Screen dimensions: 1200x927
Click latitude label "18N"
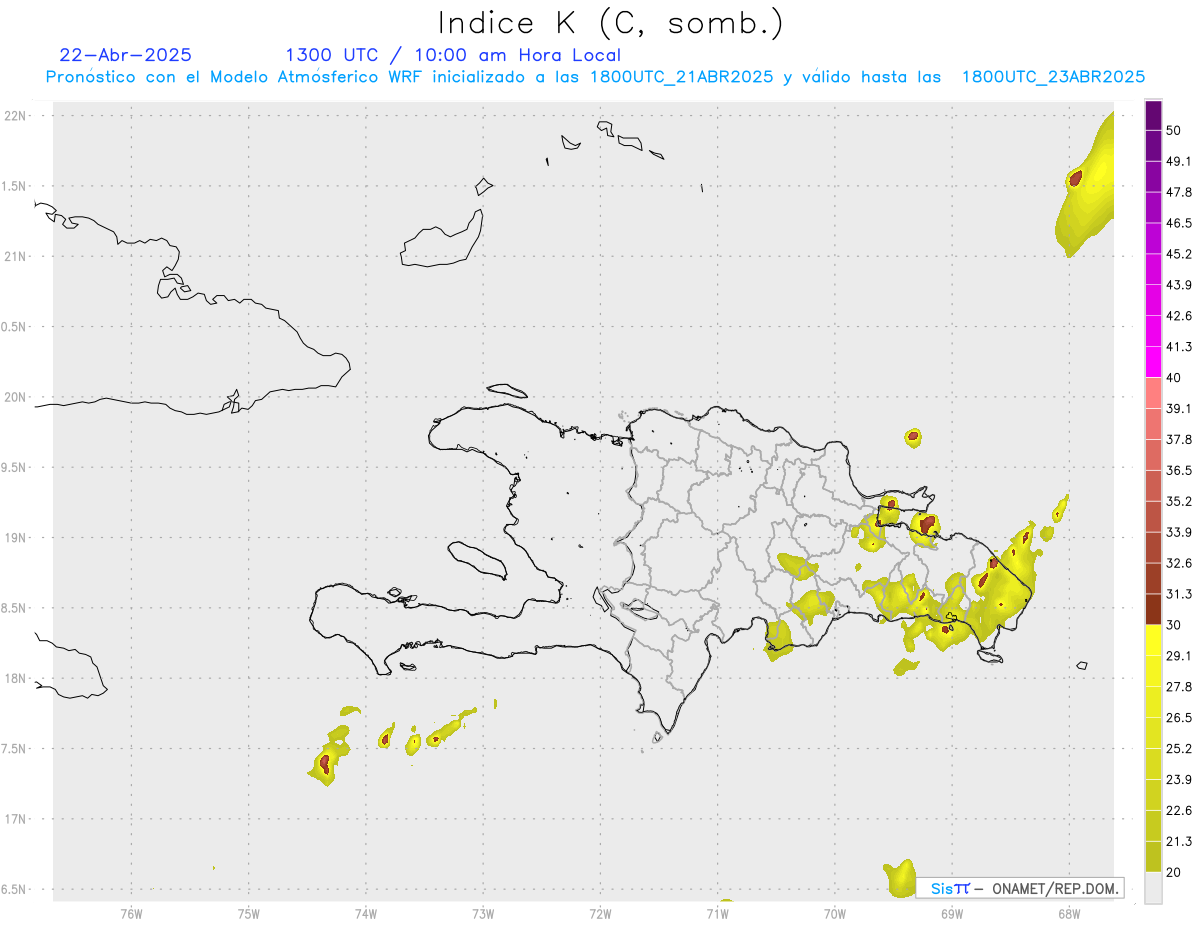pyautogui.click(x=15, y=679)
